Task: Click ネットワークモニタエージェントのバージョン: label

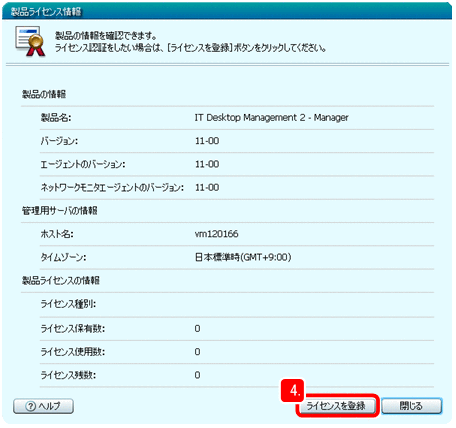Action: pos(112,188)
